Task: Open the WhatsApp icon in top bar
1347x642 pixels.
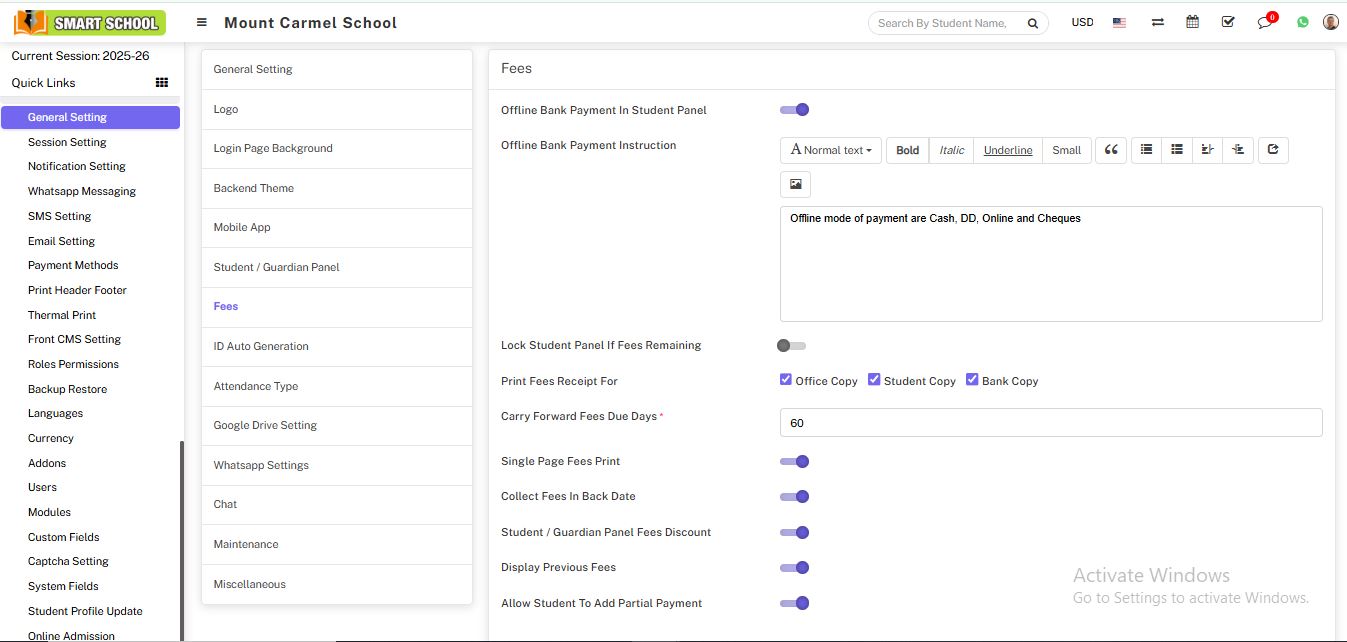Action: [x=1302, y=22]
